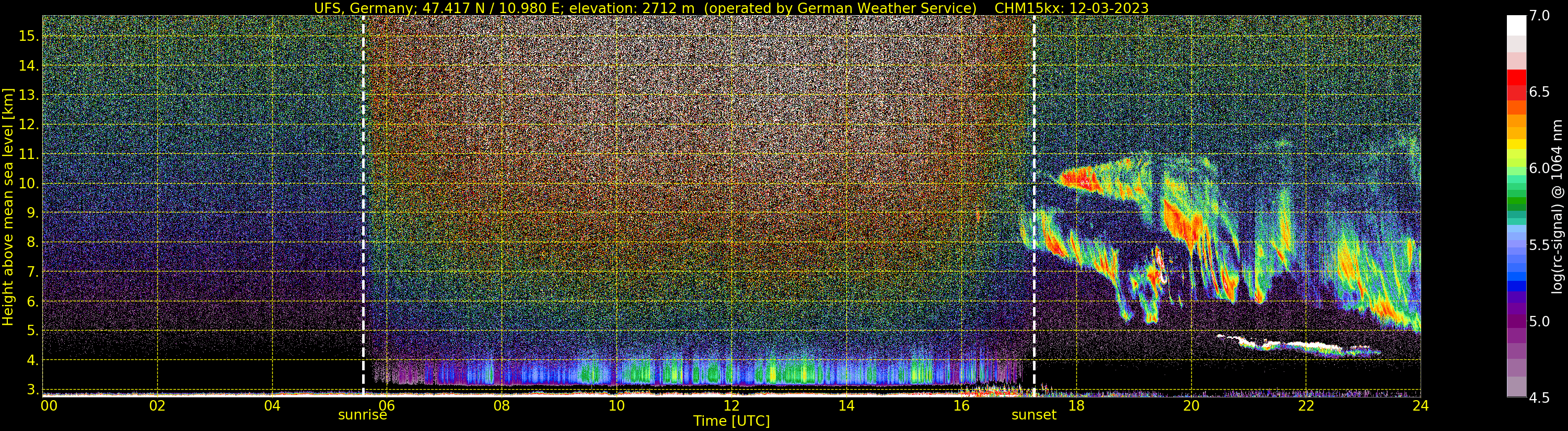This screenshot has width=1568, height=431.
Task: Click the height axis tick '12.'
Action: [x=29, y=124]
